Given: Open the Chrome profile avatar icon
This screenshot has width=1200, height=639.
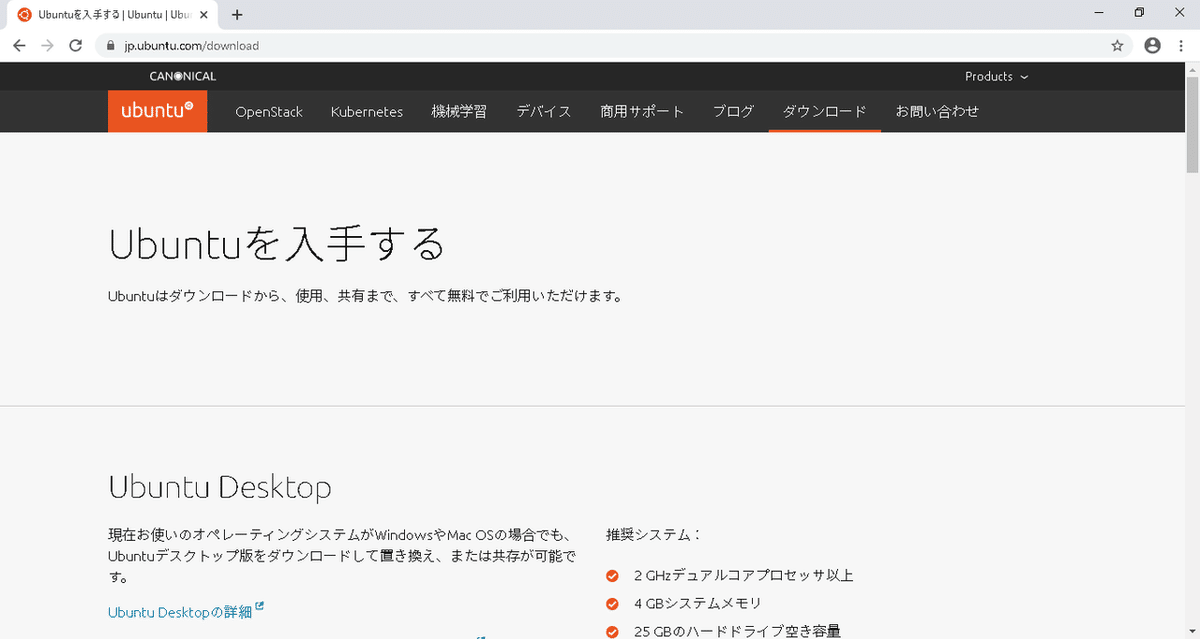Looking at the screenshot, I should coord(1152,45).
